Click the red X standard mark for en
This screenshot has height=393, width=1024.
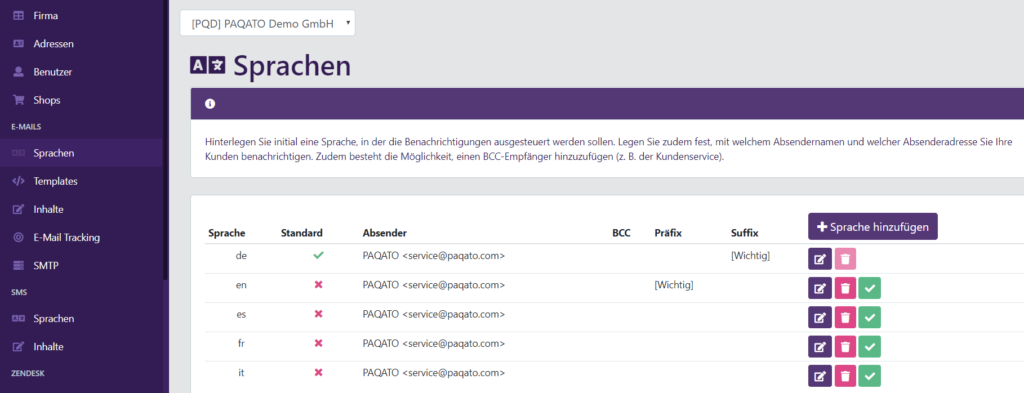click(319, 285)
